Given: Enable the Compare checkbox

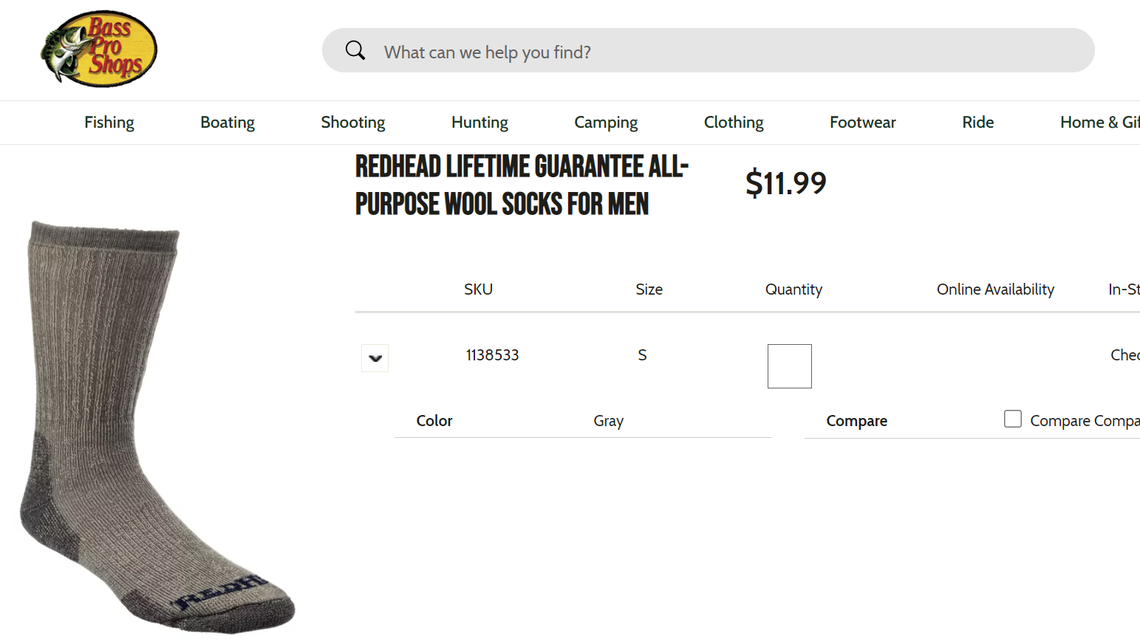Looking at the screenshot, I should pyautogui.click(x=1013, y=418).
